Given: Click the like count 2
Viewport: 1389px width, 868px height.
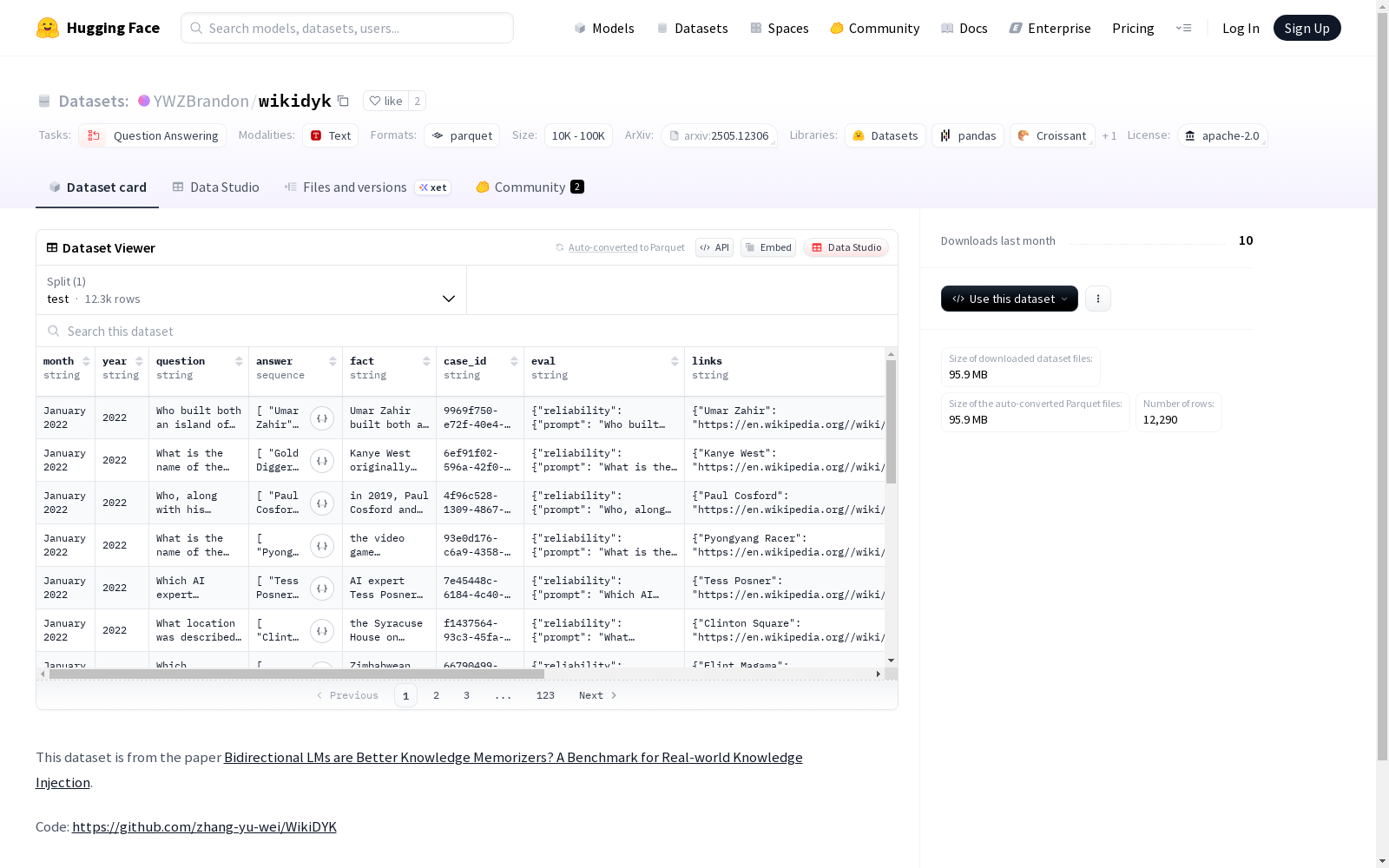Looking at the screenshot, I should click(418, 101).
